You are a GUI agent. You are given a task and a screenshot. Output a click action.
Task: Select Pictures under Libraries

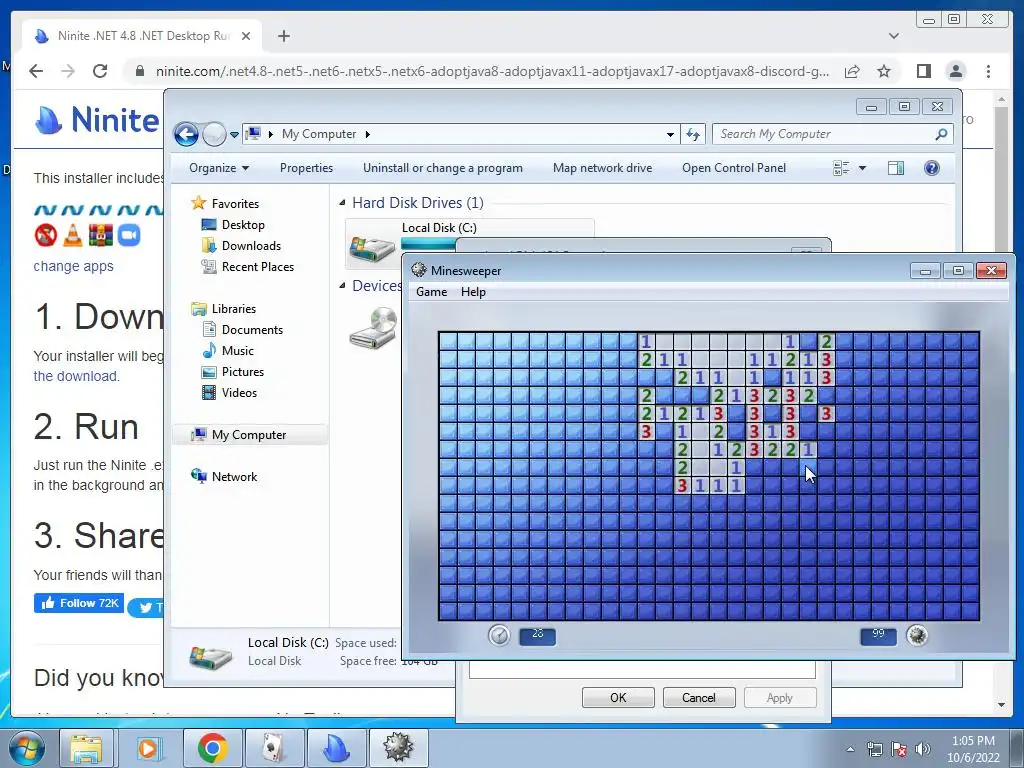point(242,372)
